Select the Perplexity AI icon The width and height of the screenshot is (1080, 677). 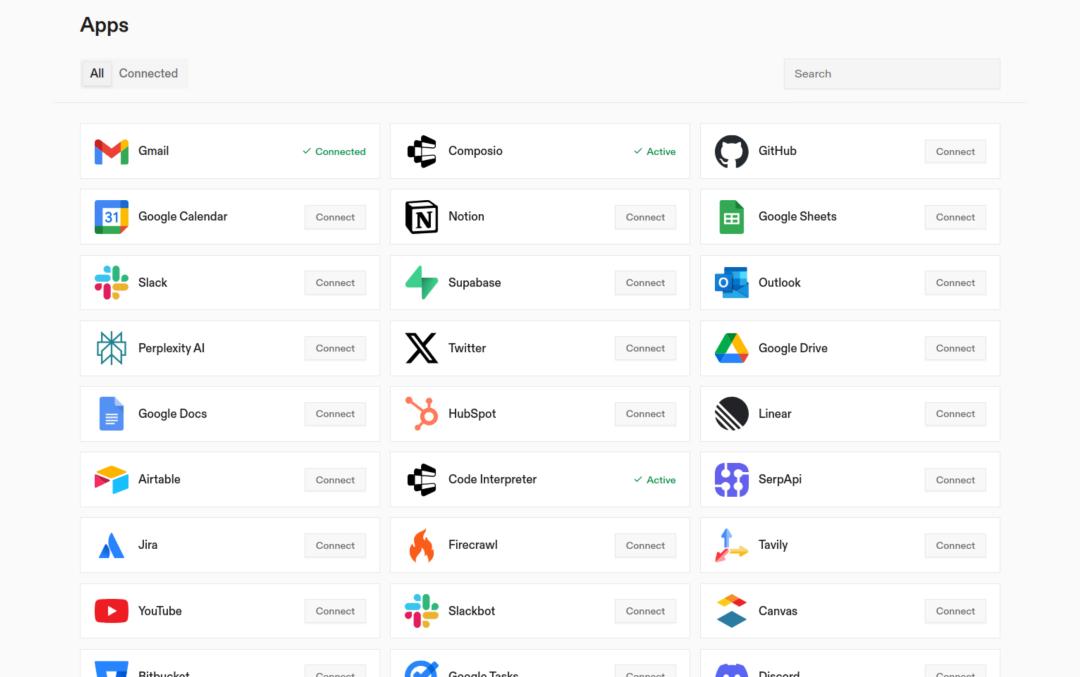tap(111, 348)
